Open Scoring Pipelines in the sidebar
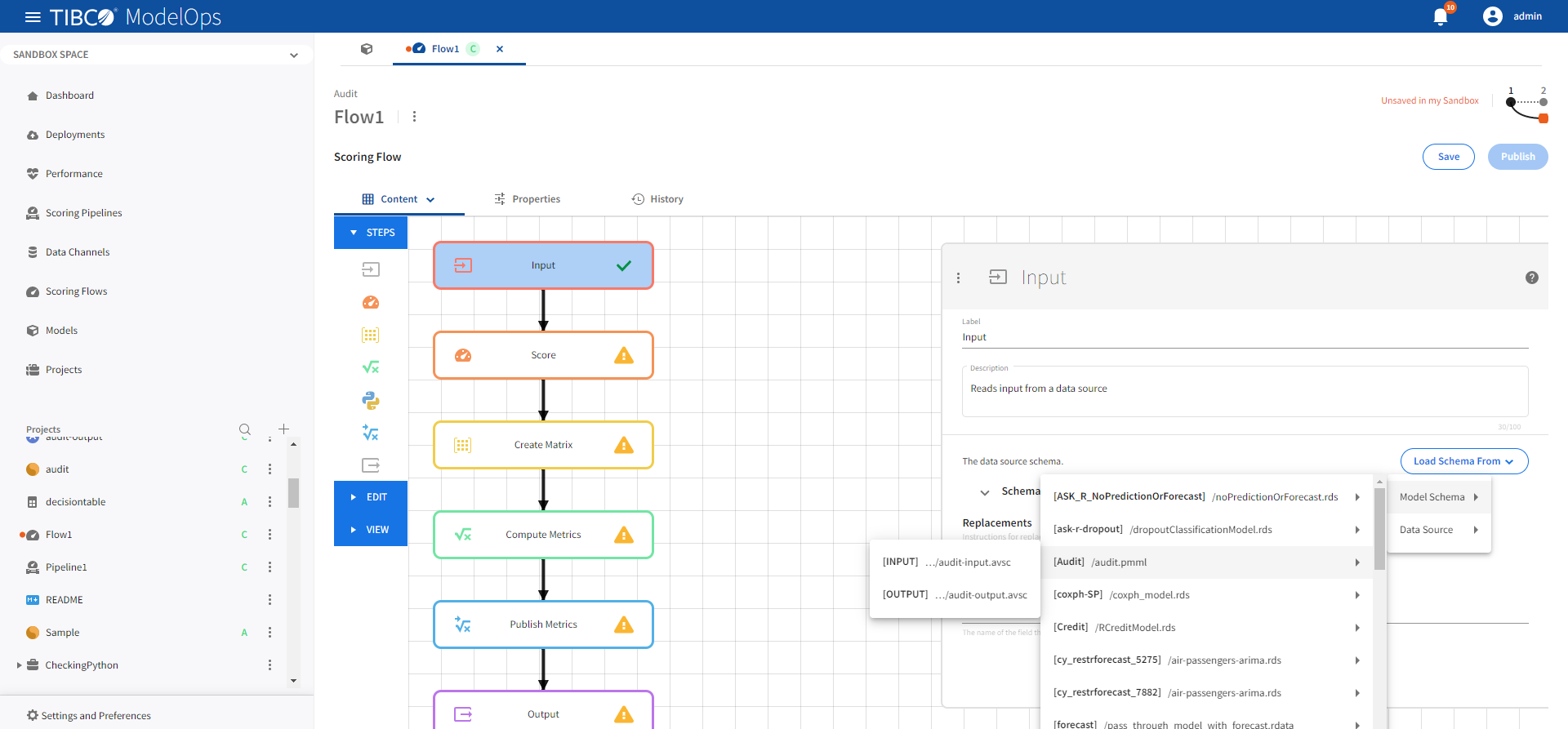Viewport: 1568px width, 729px height. click(x=83, y=213)
